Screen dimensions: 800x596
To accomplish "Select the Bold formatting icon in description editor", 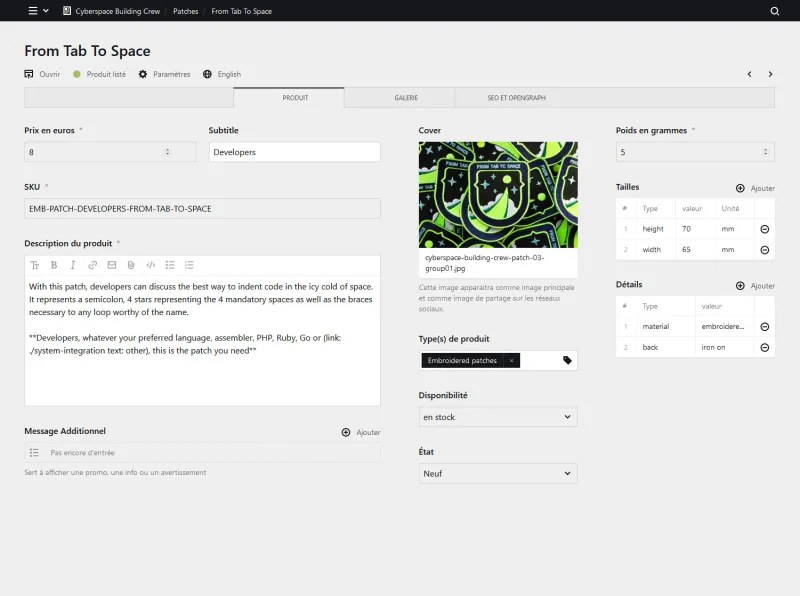I will tap(55, 265).
